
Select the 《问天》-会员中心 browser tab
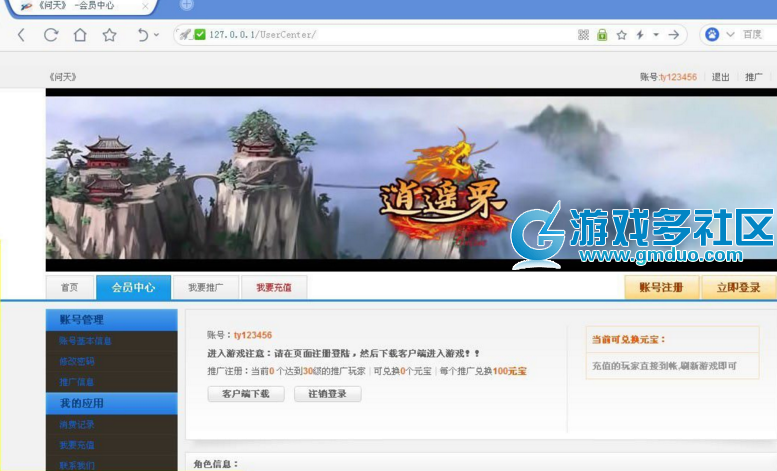(x=83, y=6)
